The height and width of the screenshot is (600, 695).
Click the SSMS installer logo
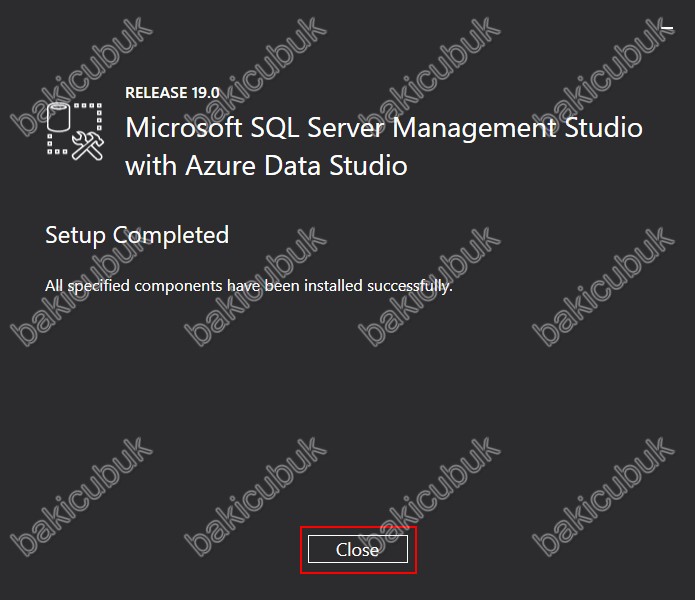[75, 131]
